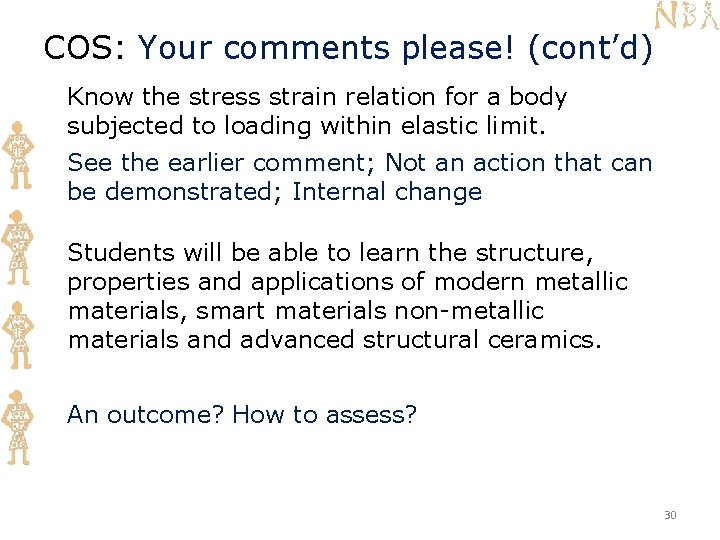Click the bottom human figure icon
This screenshot has height=540, width=720.
coord(17,428)
